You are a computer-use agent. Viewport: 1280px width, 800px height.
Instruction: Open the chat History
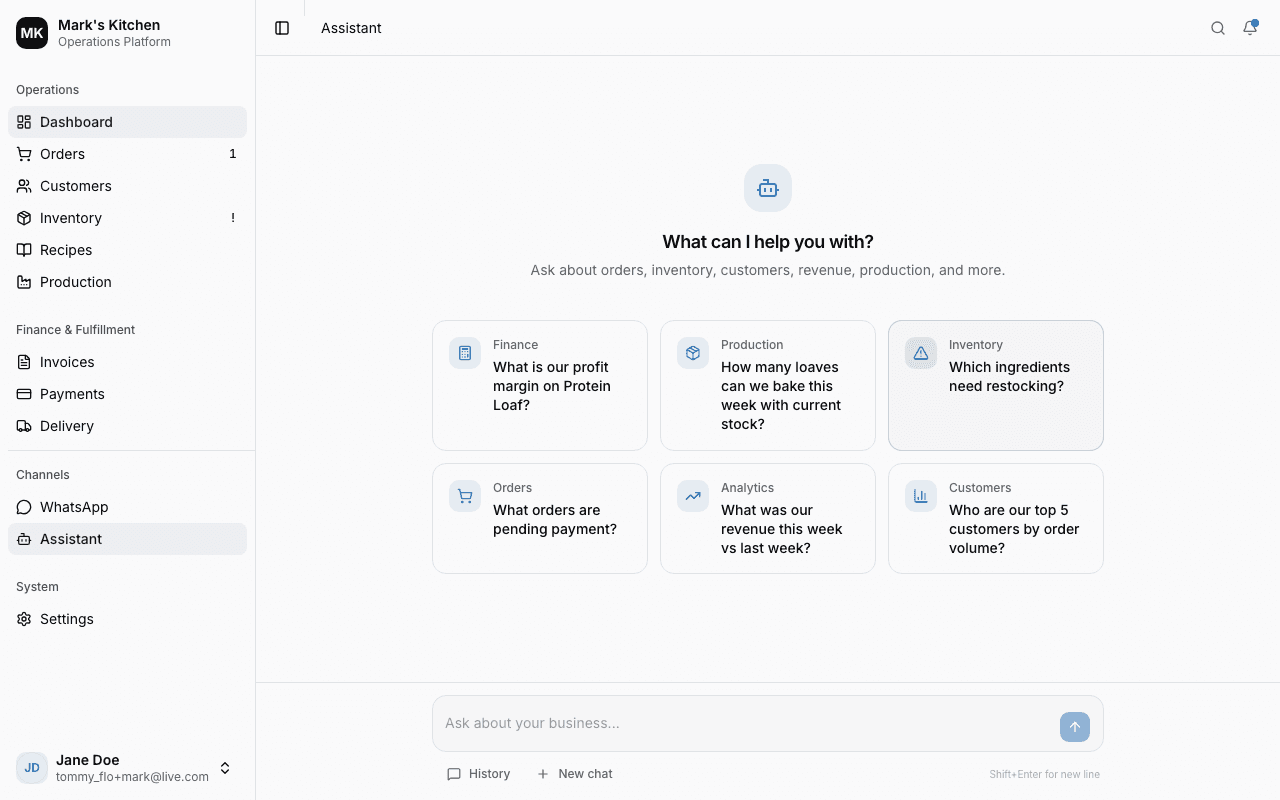coord(479,773)
